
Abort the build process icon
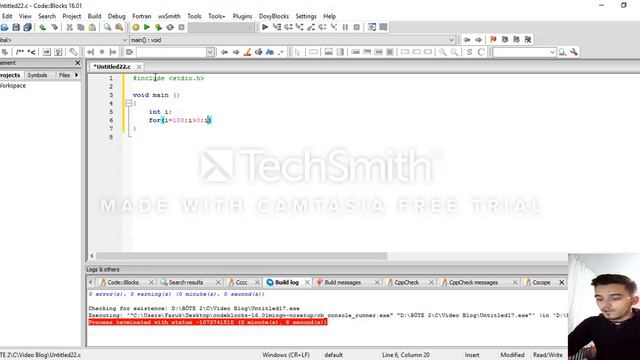181,27
